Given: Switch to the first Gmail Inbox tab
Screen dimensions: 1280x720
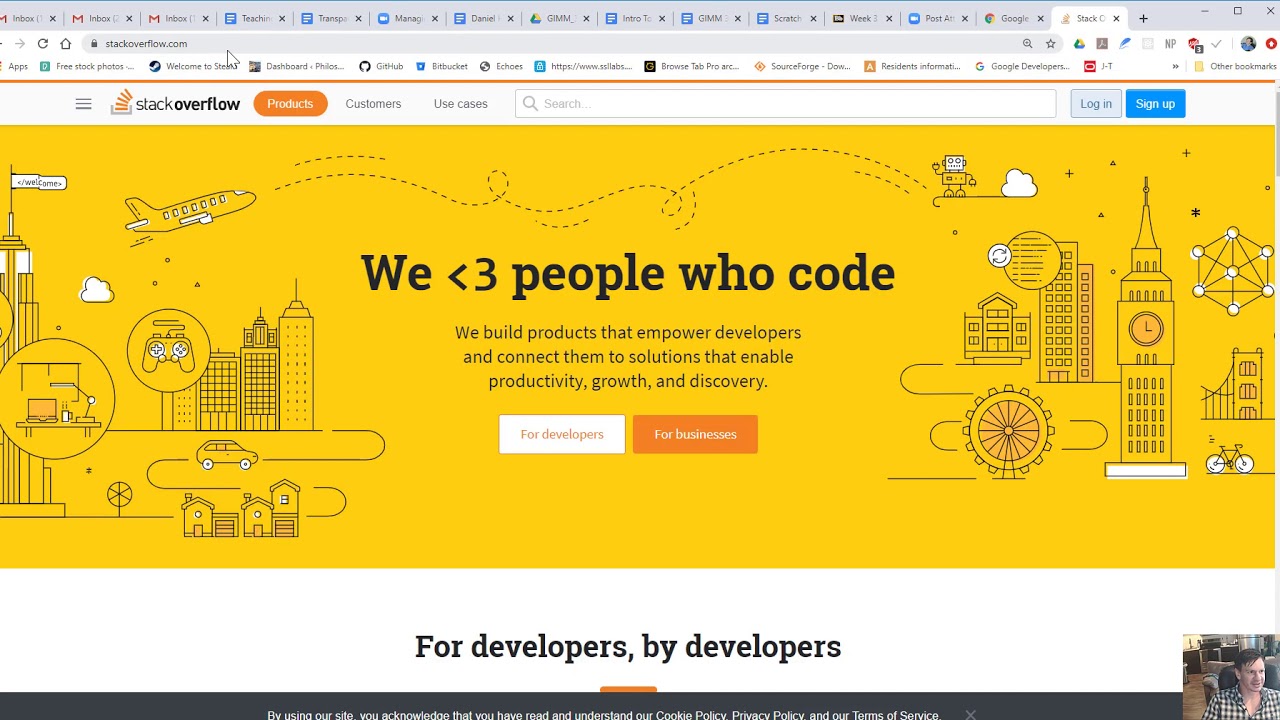Looking at the screenshot, I should pos(25,18).
